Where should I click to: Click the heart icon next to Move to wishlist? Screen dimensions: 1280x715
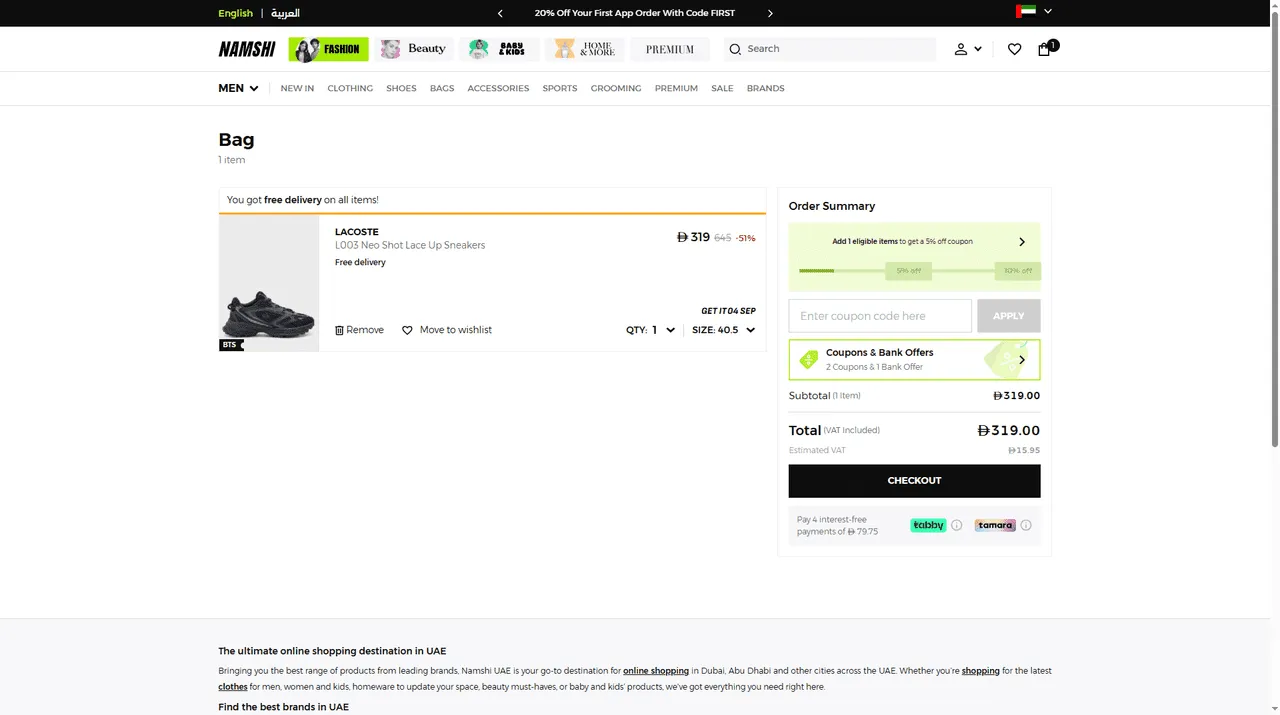[407, 329]
